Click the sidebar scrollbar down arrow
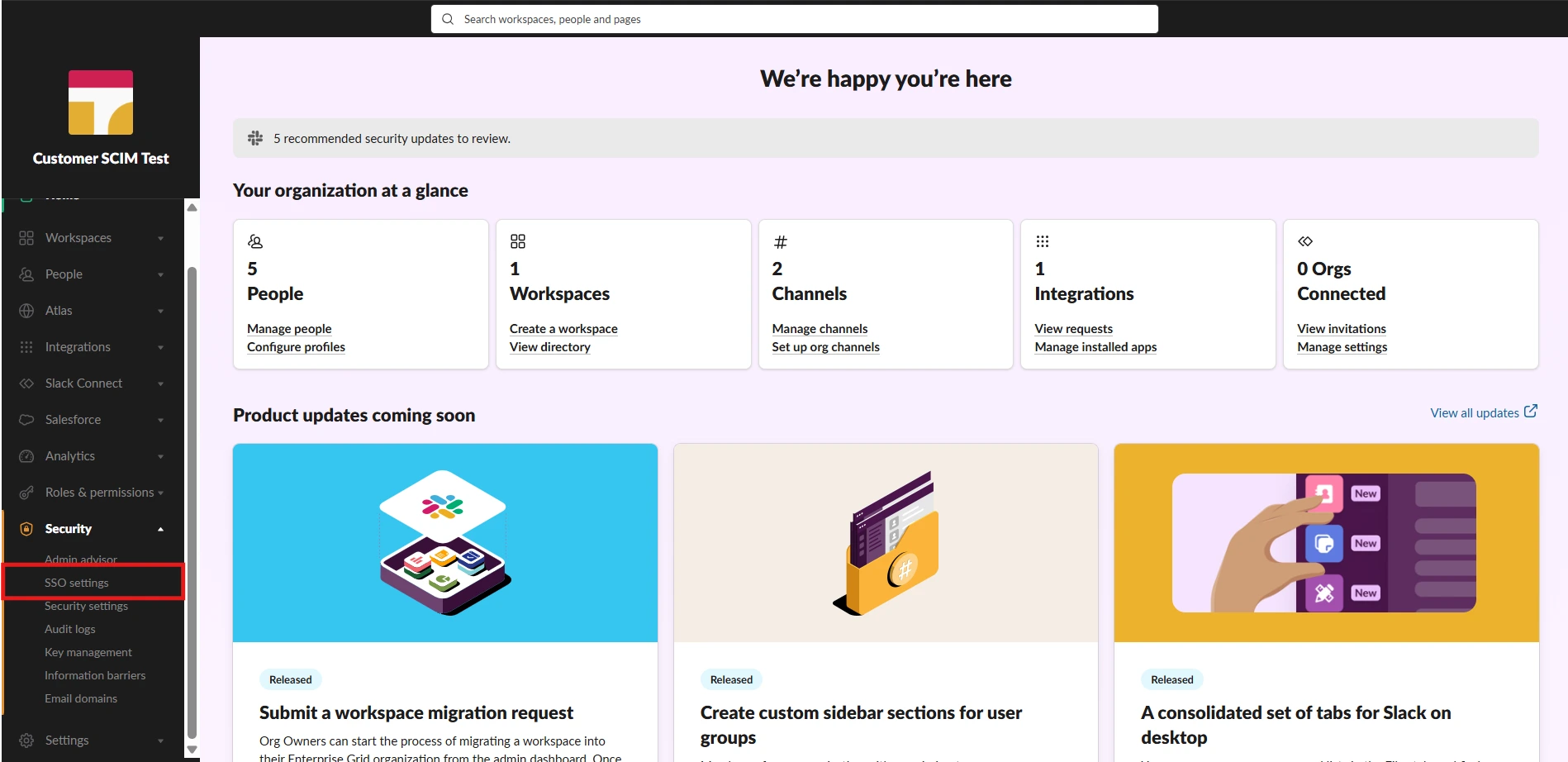Screen dimensions: 1568x762 pyautogui.click(x=192, y=750)
